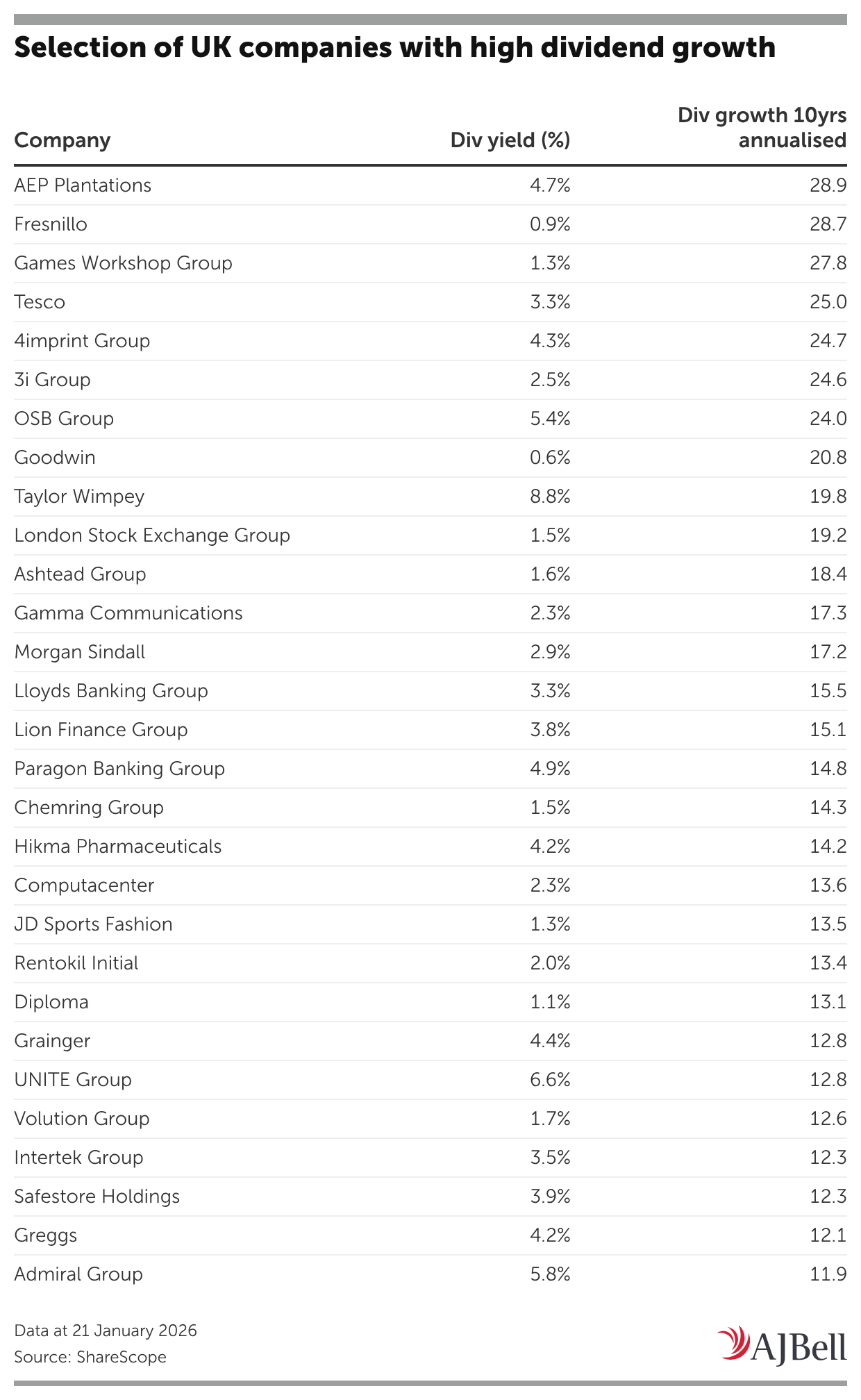
Task: Click Taylor Wimpey's 8.8% dividend yield
Action: point(551,497)
